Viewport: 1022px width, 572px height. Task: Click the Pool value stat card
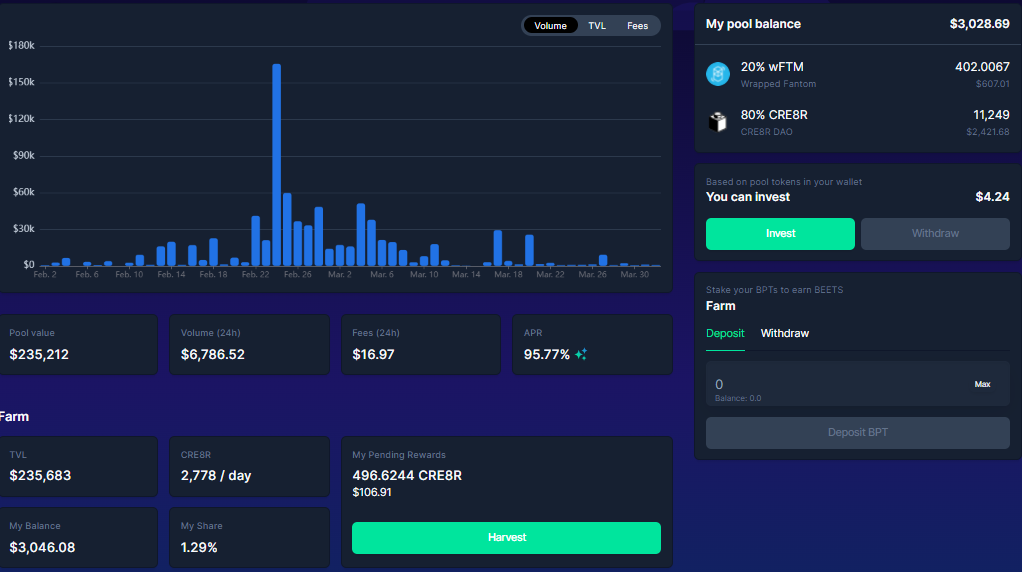[78, 345]
